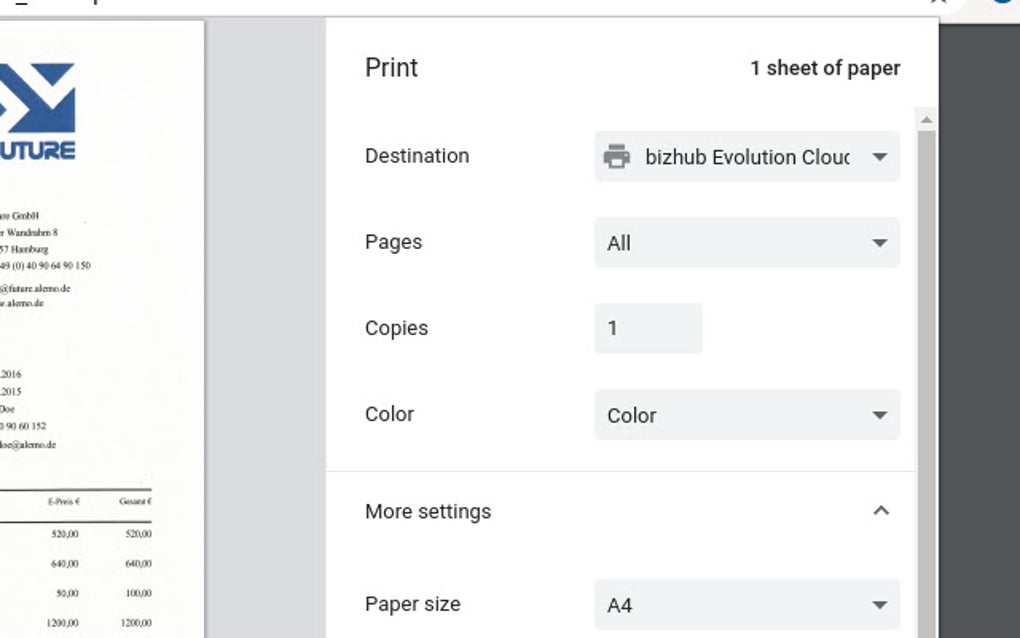Click the FUTURE company logo in the preview
This screenshot has height=638, width=1020.
40,105
